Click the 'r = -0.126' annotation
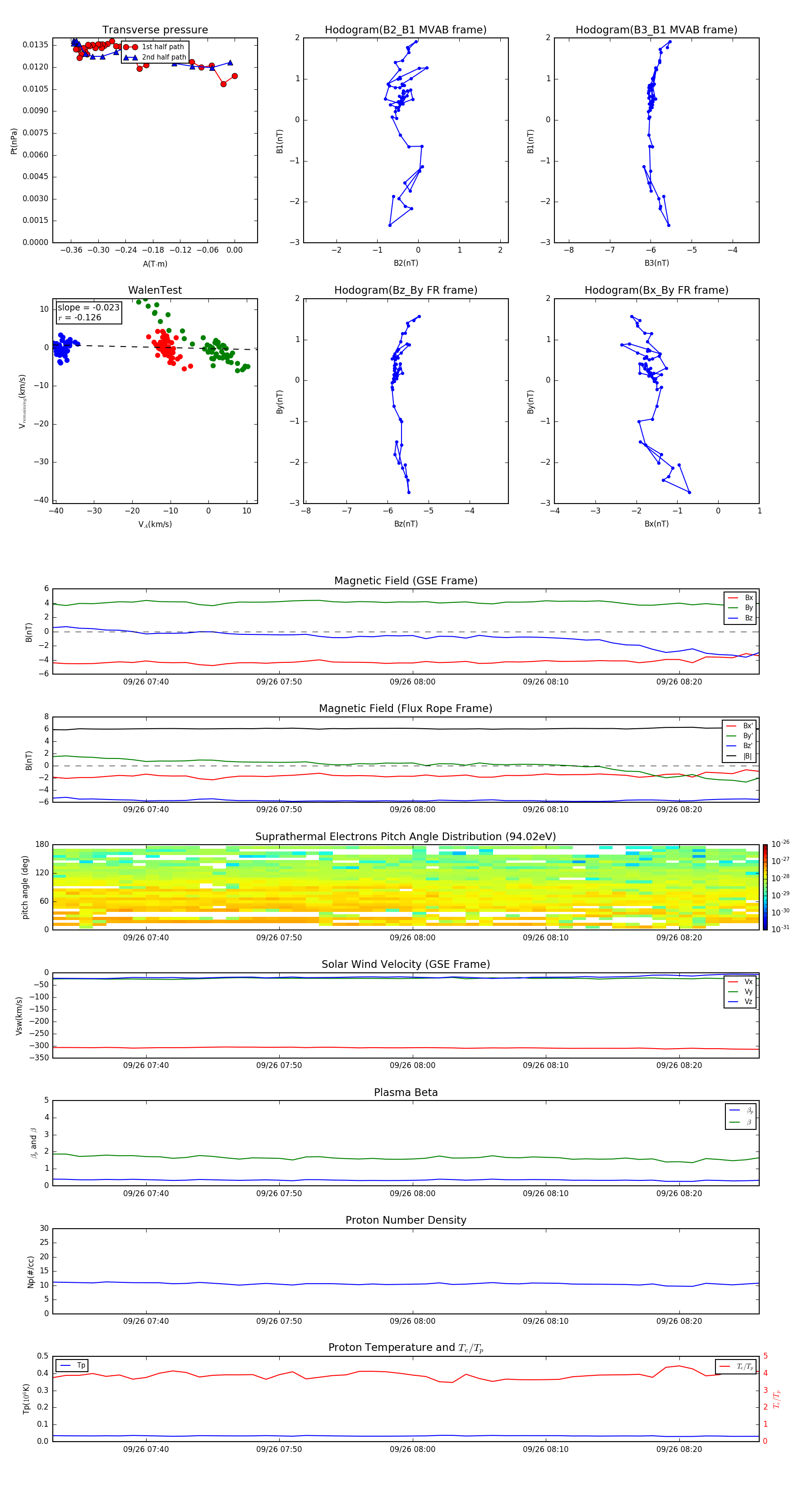The height and width of the screenshot is (1489, 812). [x=80, y=317]
